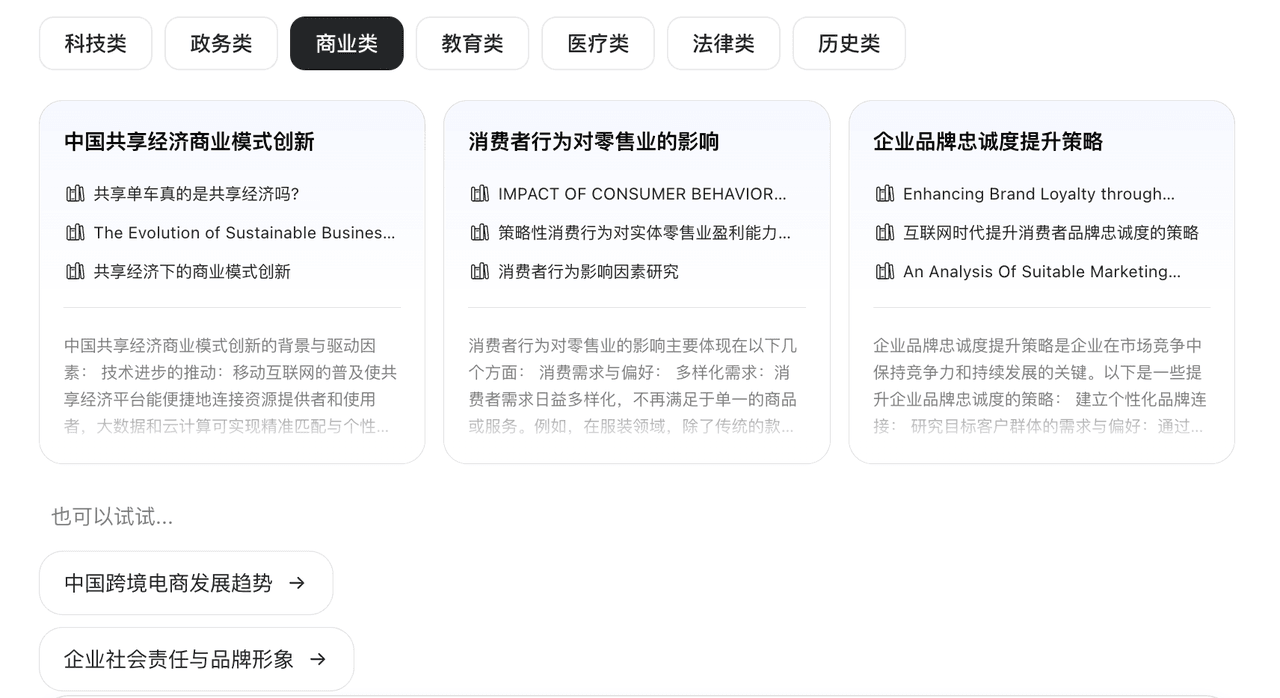
Task: Open reference An Analysis Of Suitable Marketing
Action: pos(1041,272)
